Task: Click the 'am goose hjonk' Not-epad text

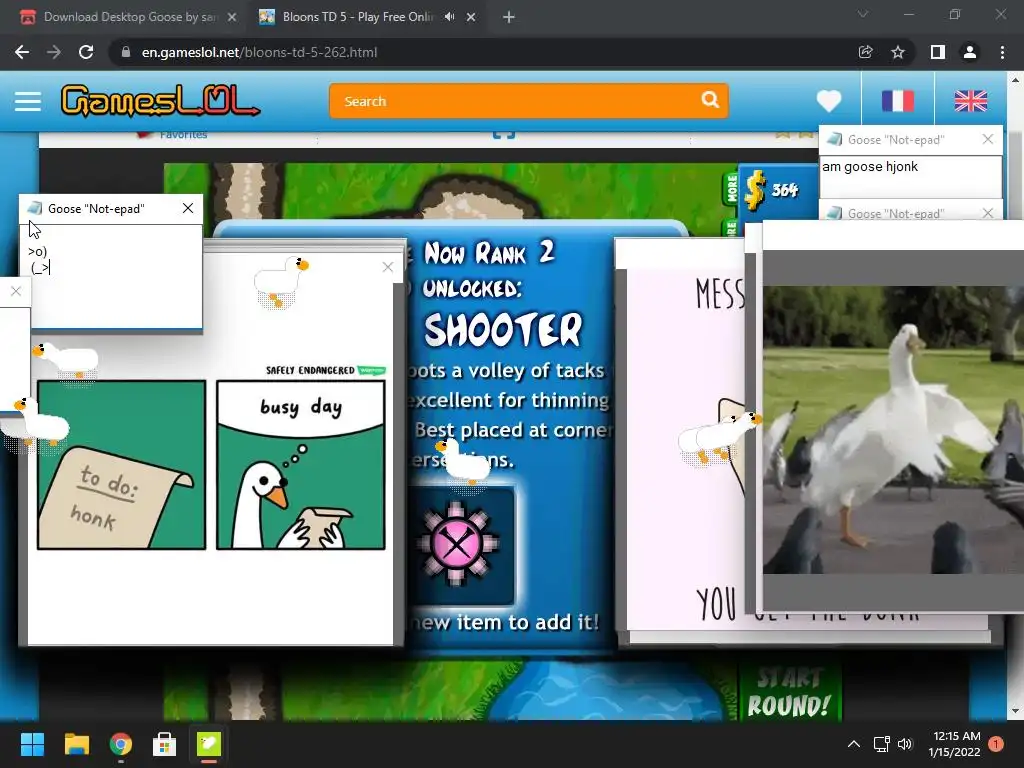Action: click(x=870, y=167)
